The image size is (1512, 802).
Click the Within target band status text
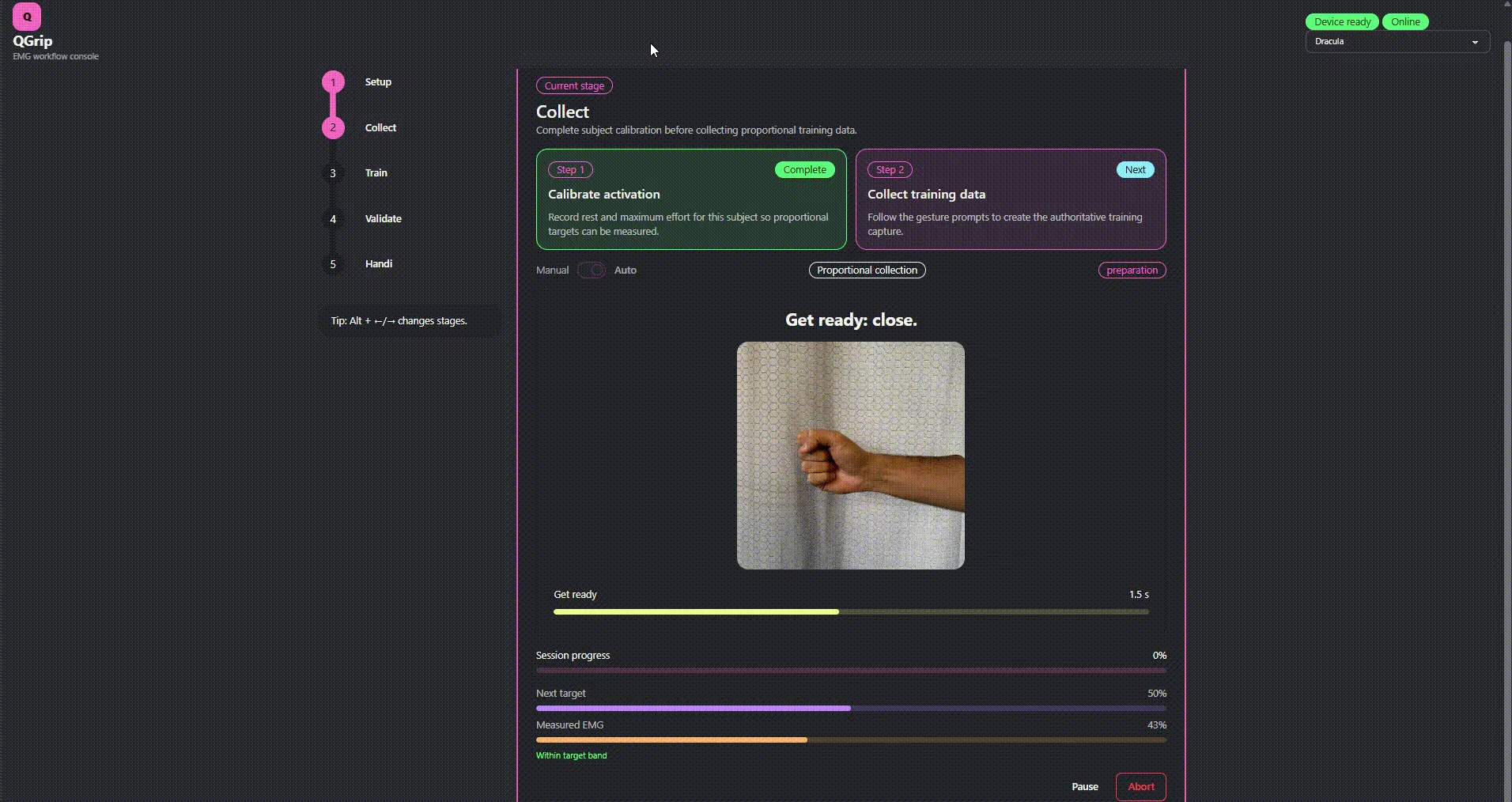(x=572, y=756)
